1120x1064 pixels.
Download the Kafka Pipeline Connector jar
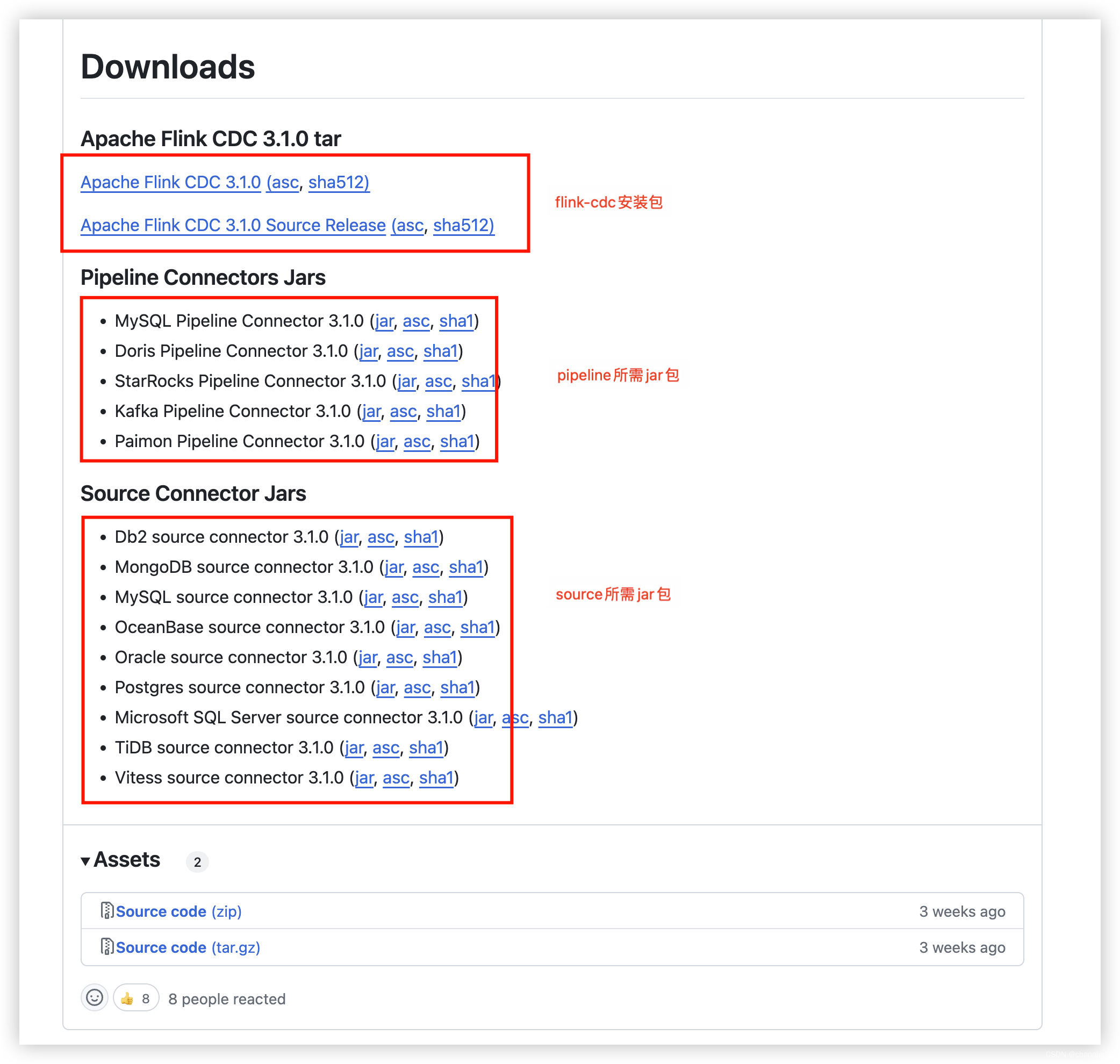pos(371,411)
